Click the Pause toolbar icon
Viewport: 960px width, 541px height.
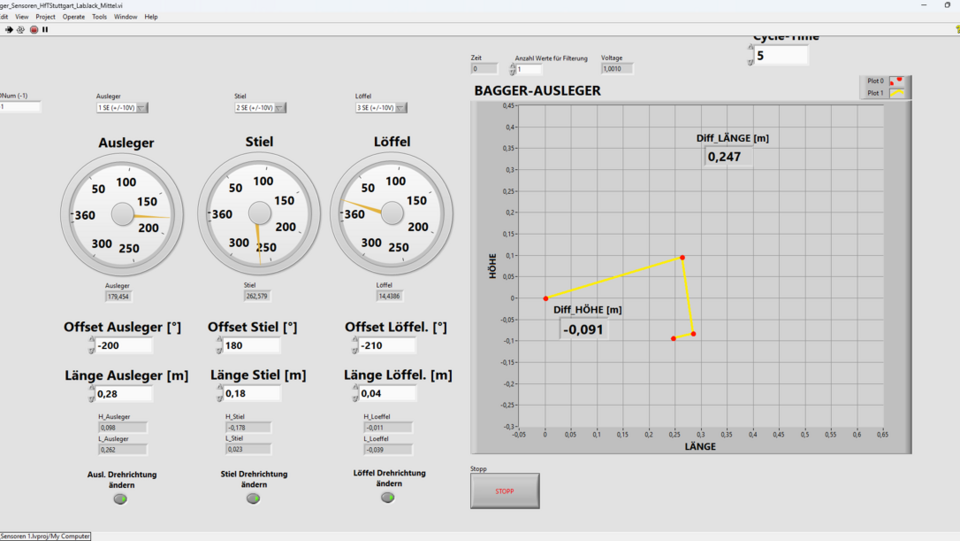(x=45, y=29)
